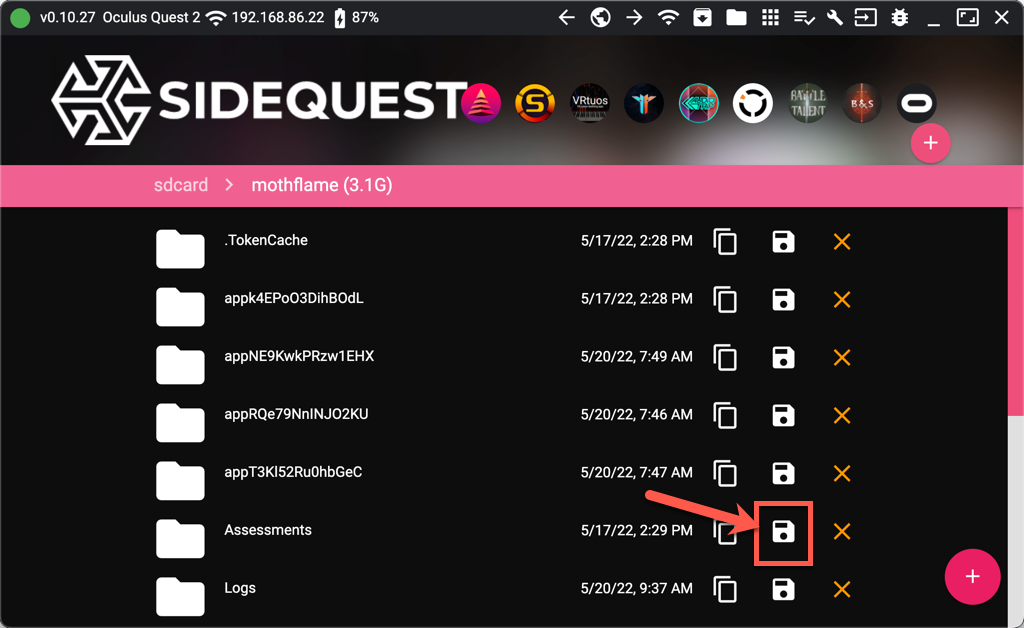Click the forward arrow in the toolbar
The image size is (1024, 628).
pyautogui.click(x=633, y=18)
